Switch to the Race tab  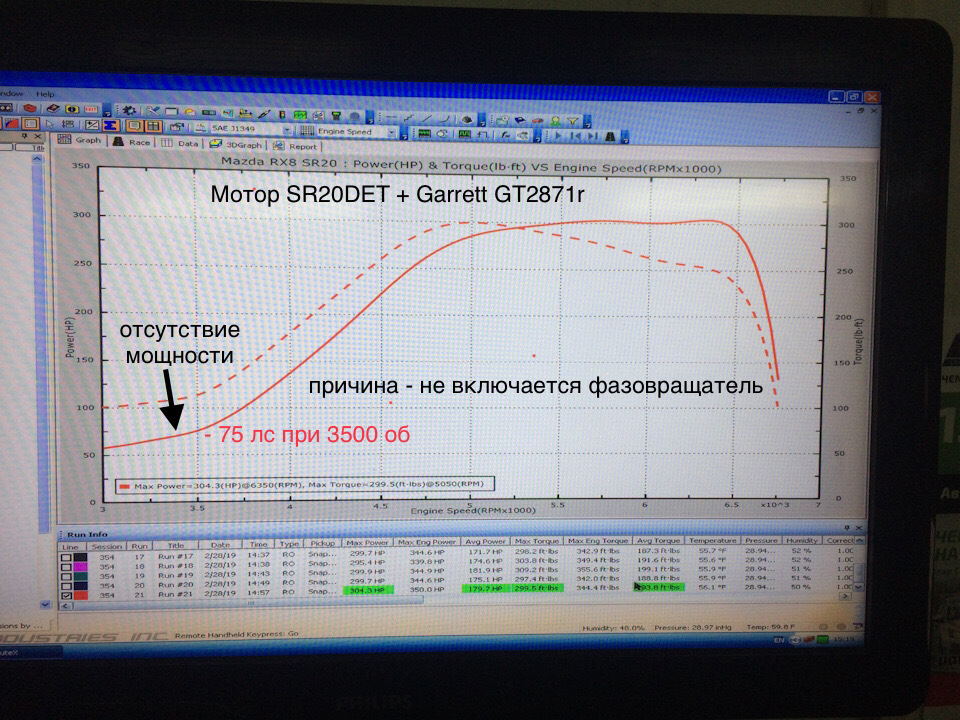(132, 142)
